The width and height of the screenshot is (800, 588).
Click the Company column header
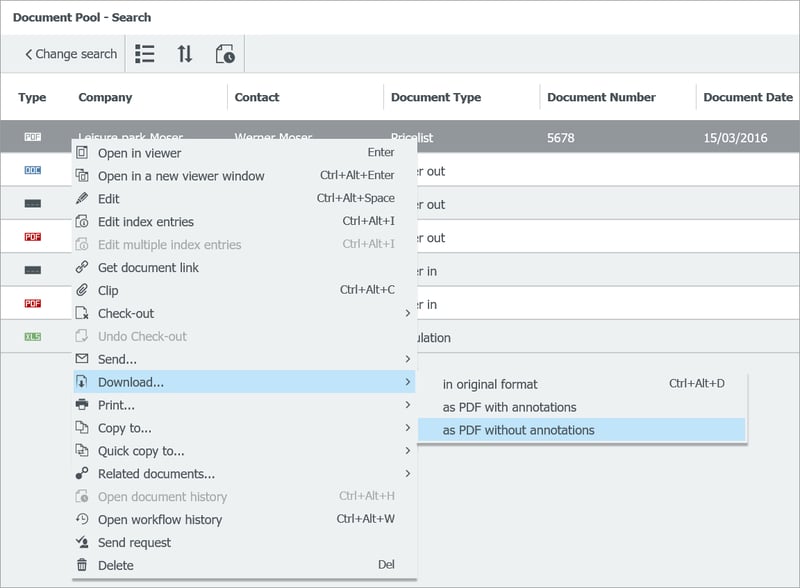(105, 97)
